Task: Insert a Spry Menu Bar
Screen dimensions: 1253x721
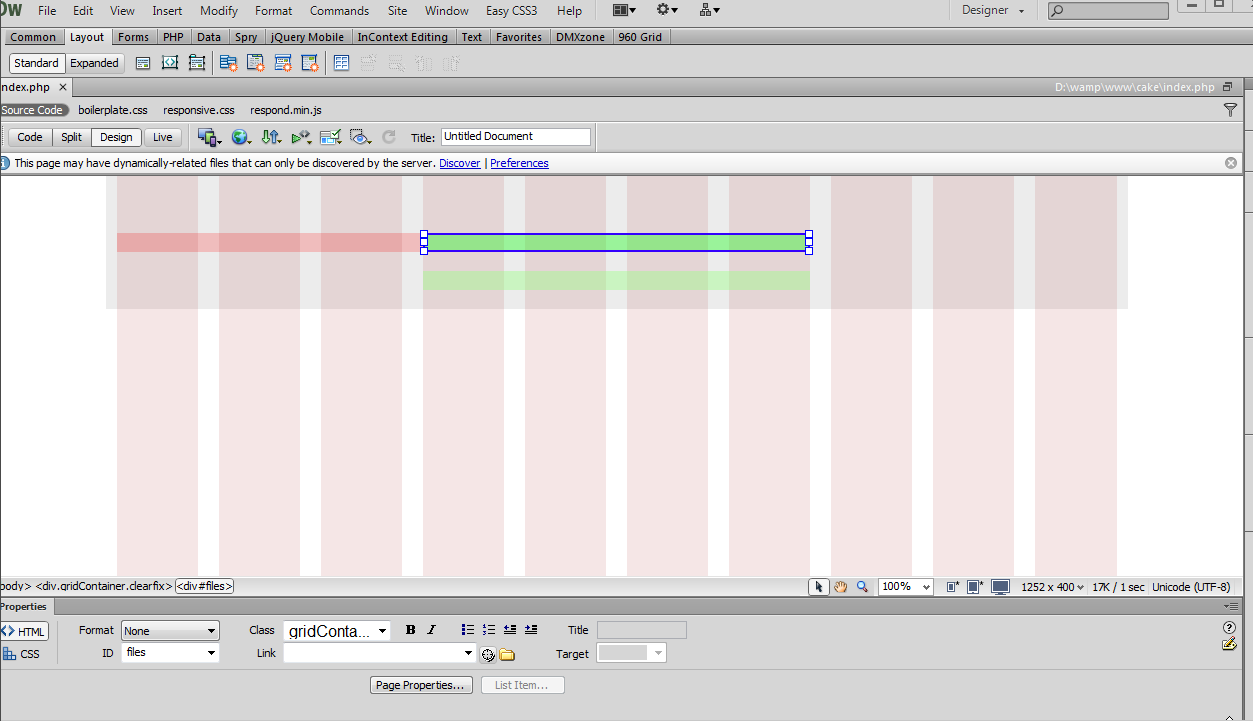Action: tap(229, 63)
